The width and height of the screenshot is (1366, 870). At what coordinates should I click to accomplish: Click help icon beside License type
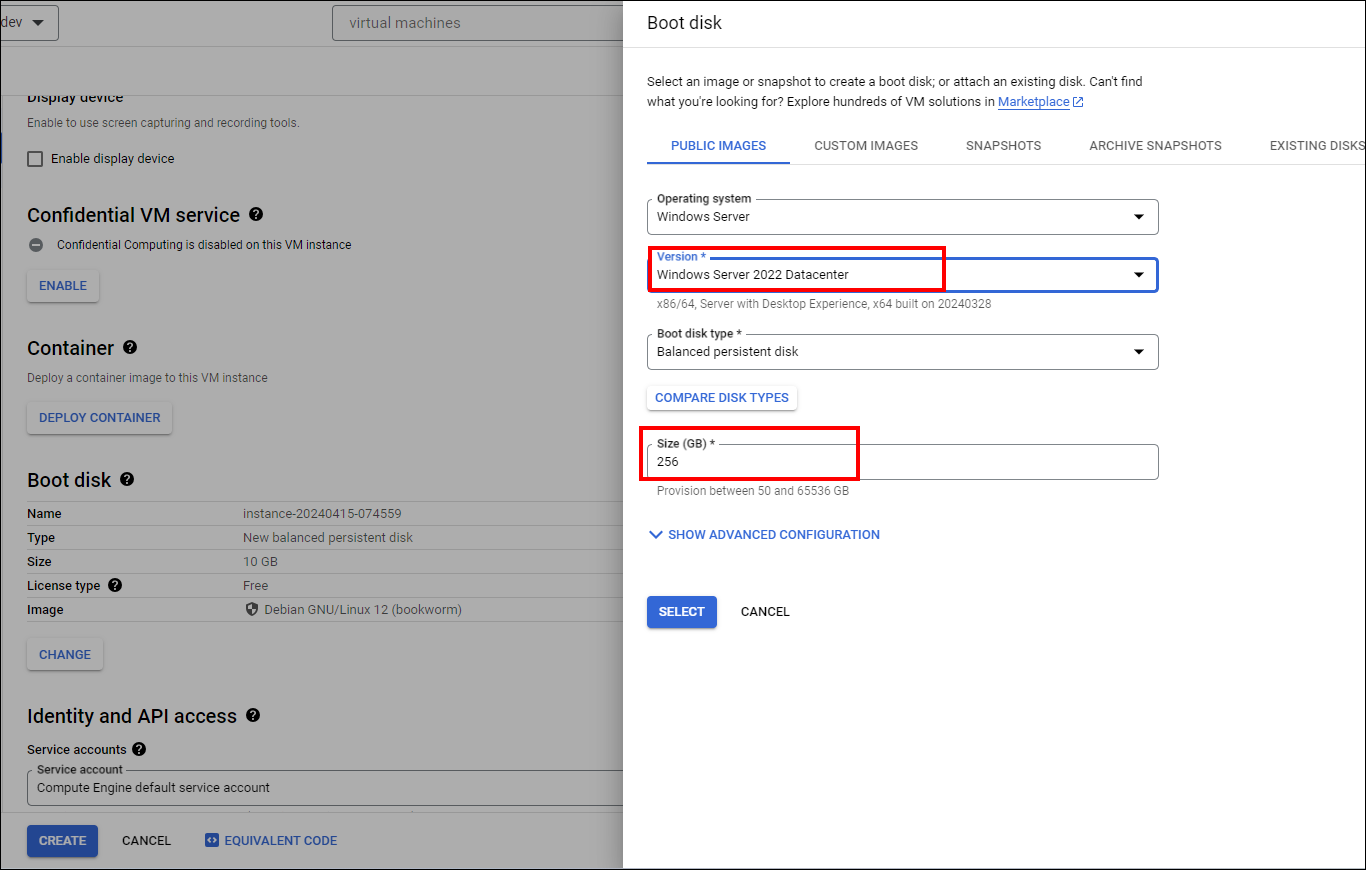[115, 586]
